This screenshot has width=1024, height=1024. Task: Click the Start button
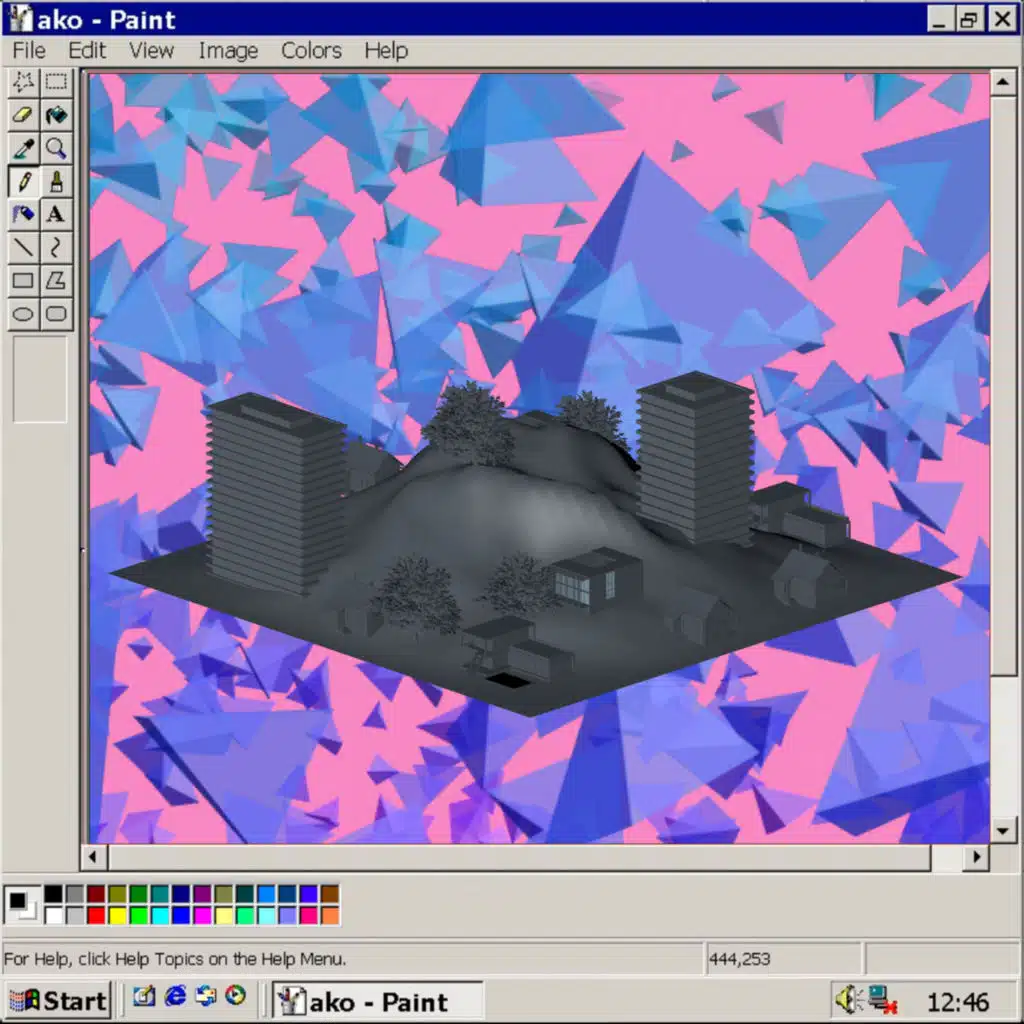point(57,1000)
